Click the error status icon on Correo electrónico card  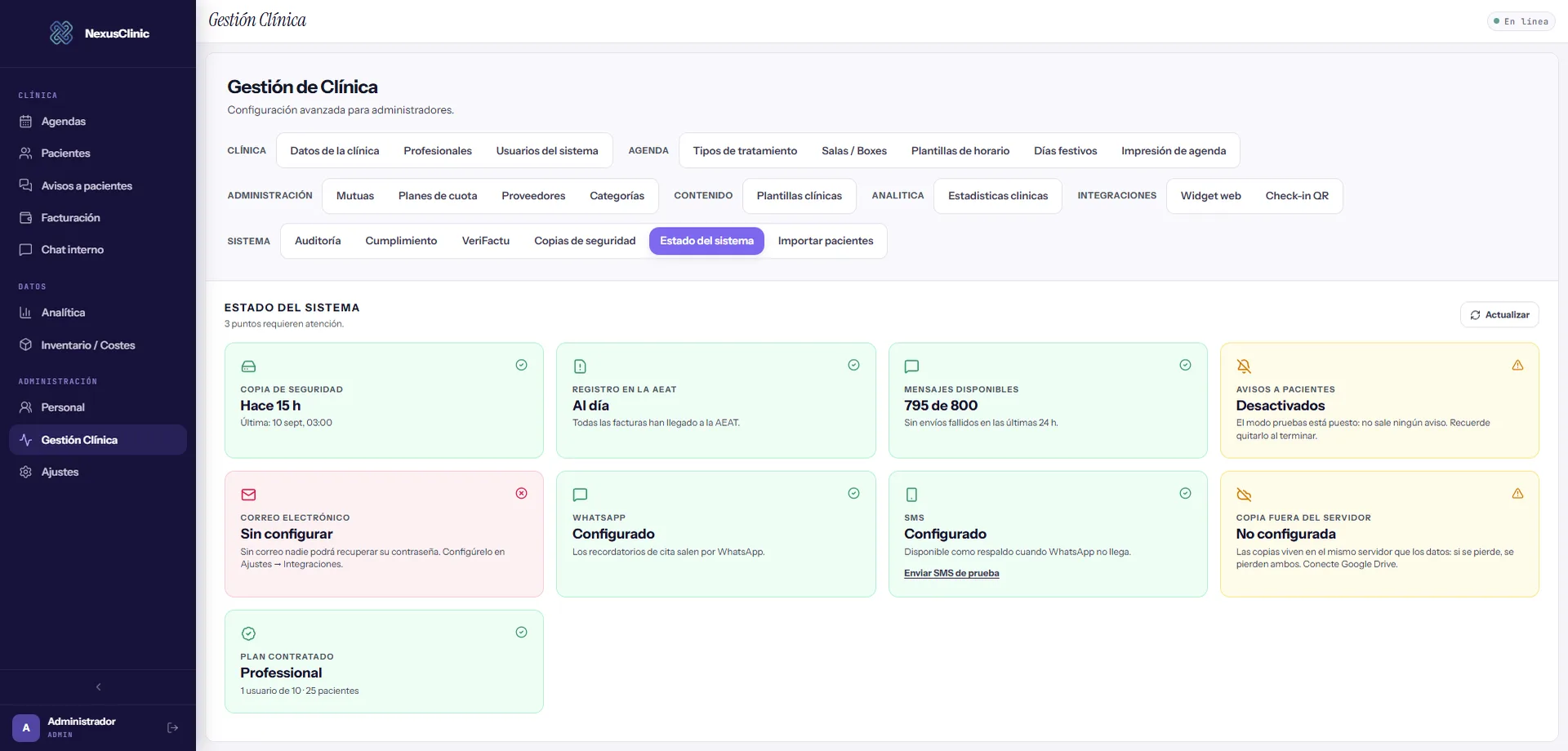pos(521,493)
